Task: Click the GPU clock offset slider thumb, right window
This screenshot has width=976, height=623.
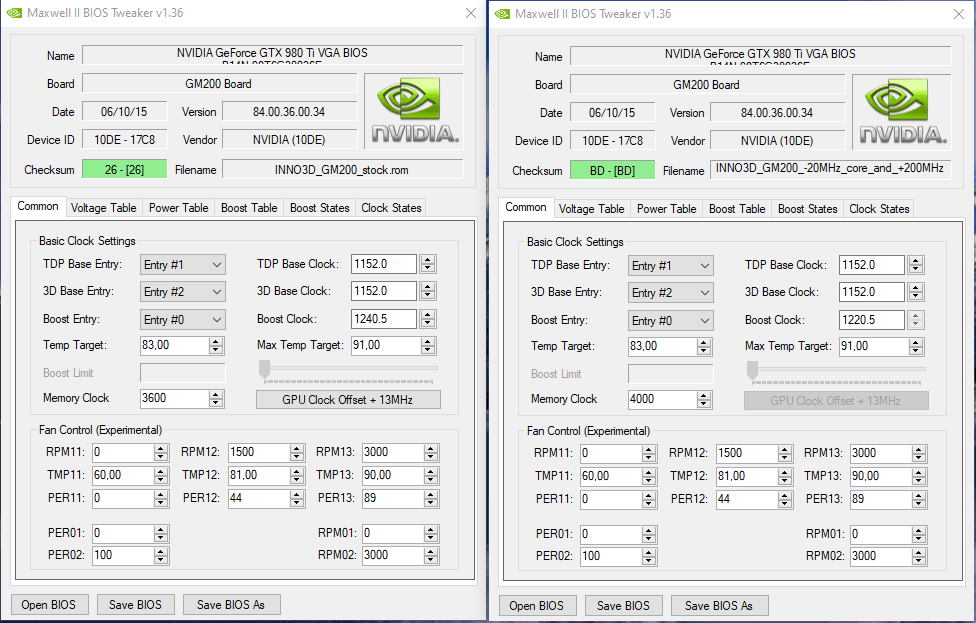Action: click(753, 370)
